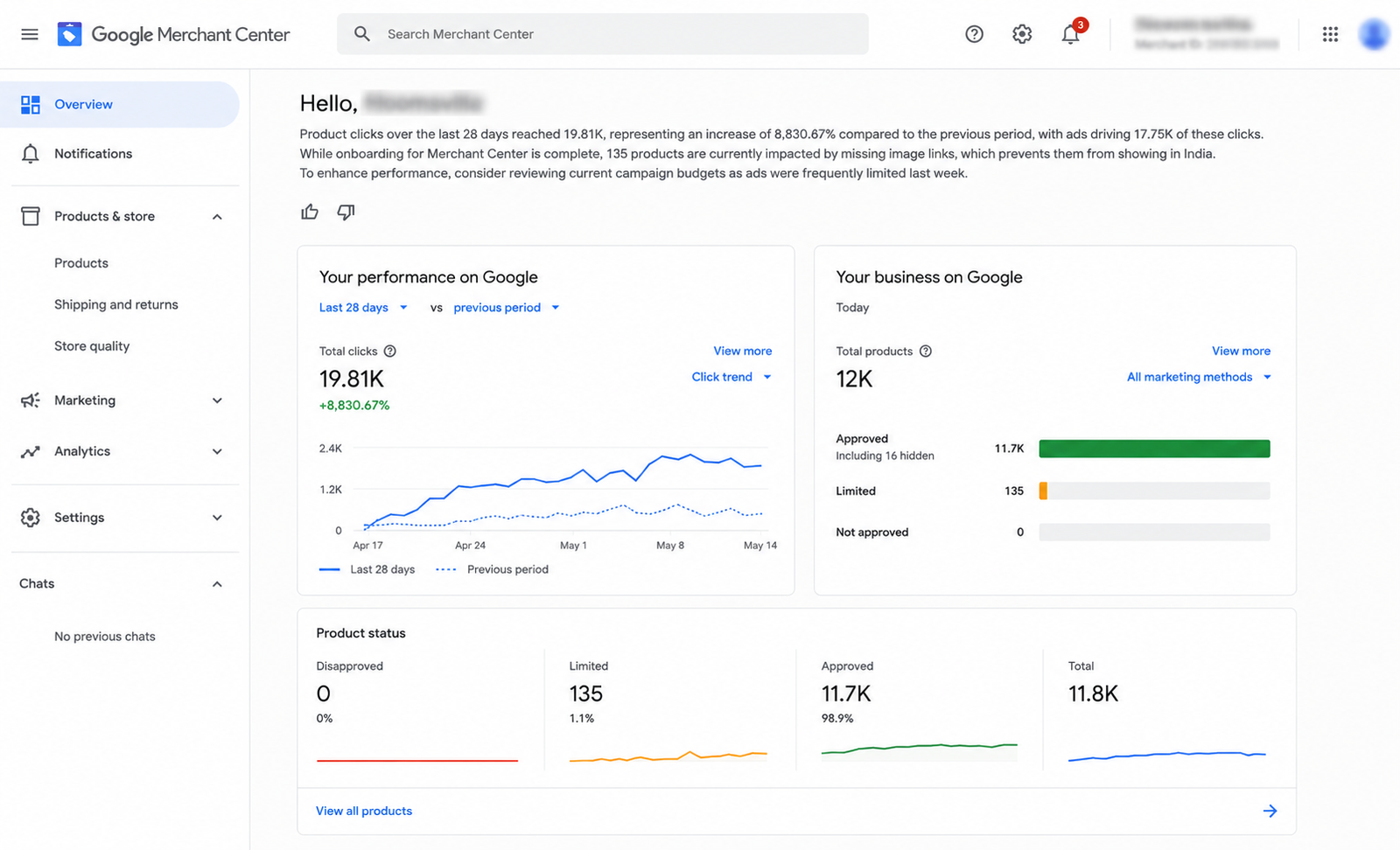Click the 135 Limited product status count

click(x=586, y=694)
